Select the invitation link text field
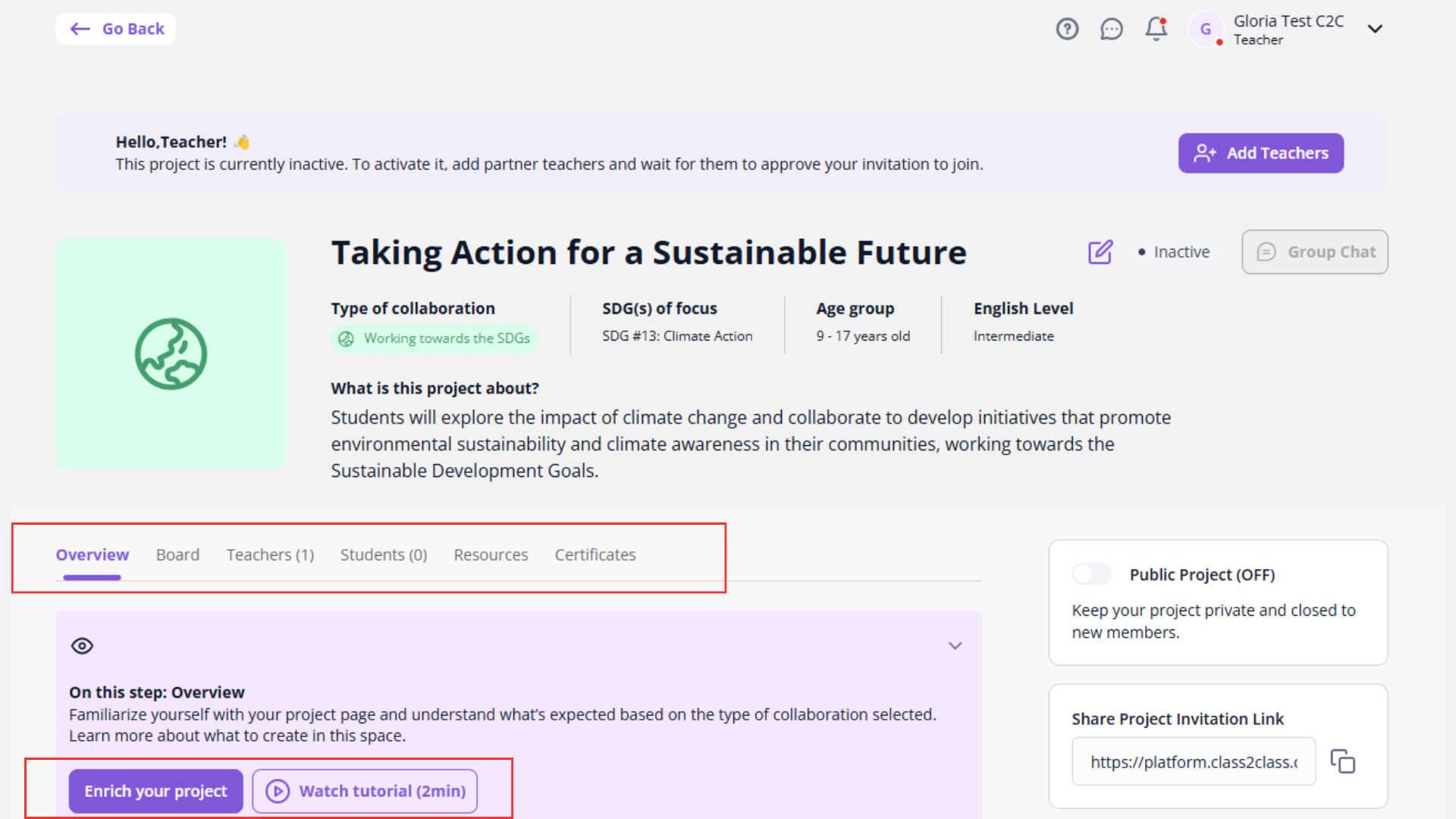This screenshot has width=1456, height=819. click(x=1193, y=761)
